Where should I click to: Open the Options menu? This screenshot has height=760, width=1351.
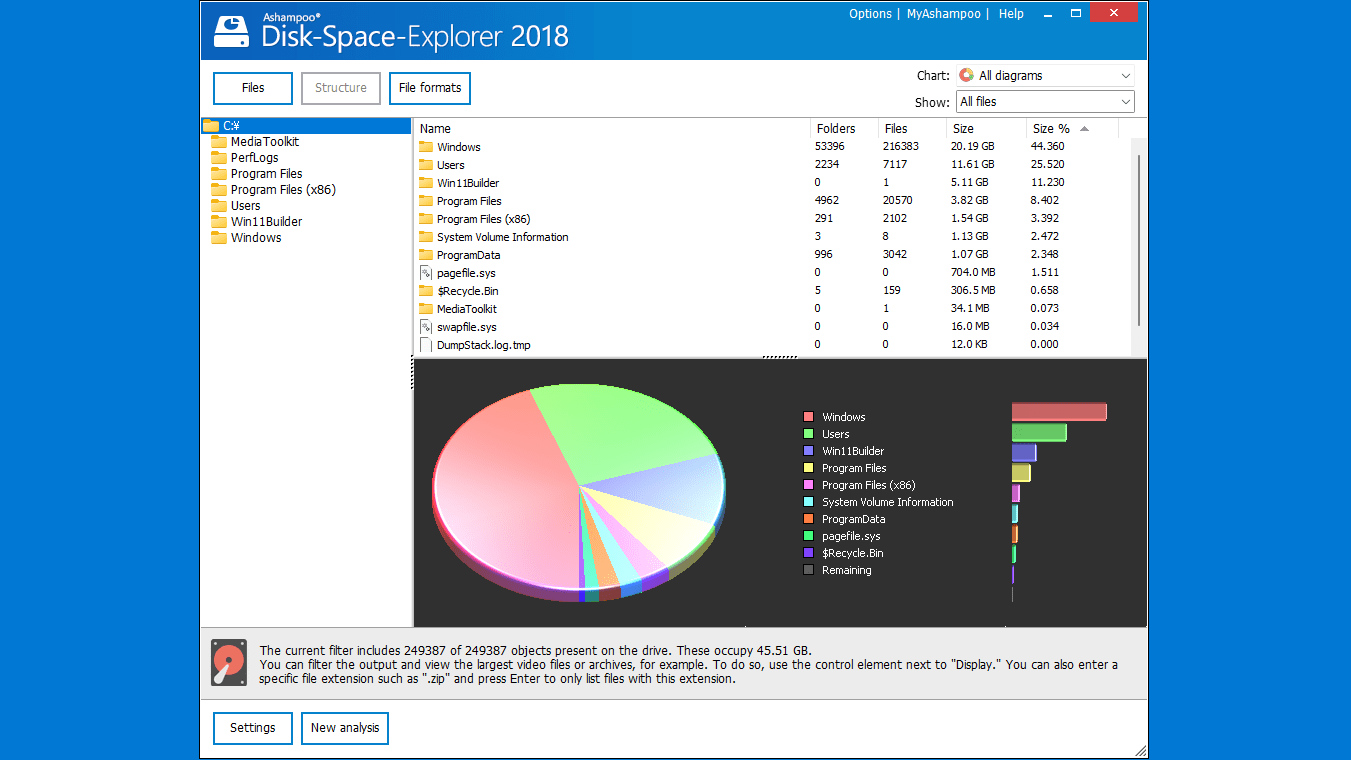tap(870, 14)
